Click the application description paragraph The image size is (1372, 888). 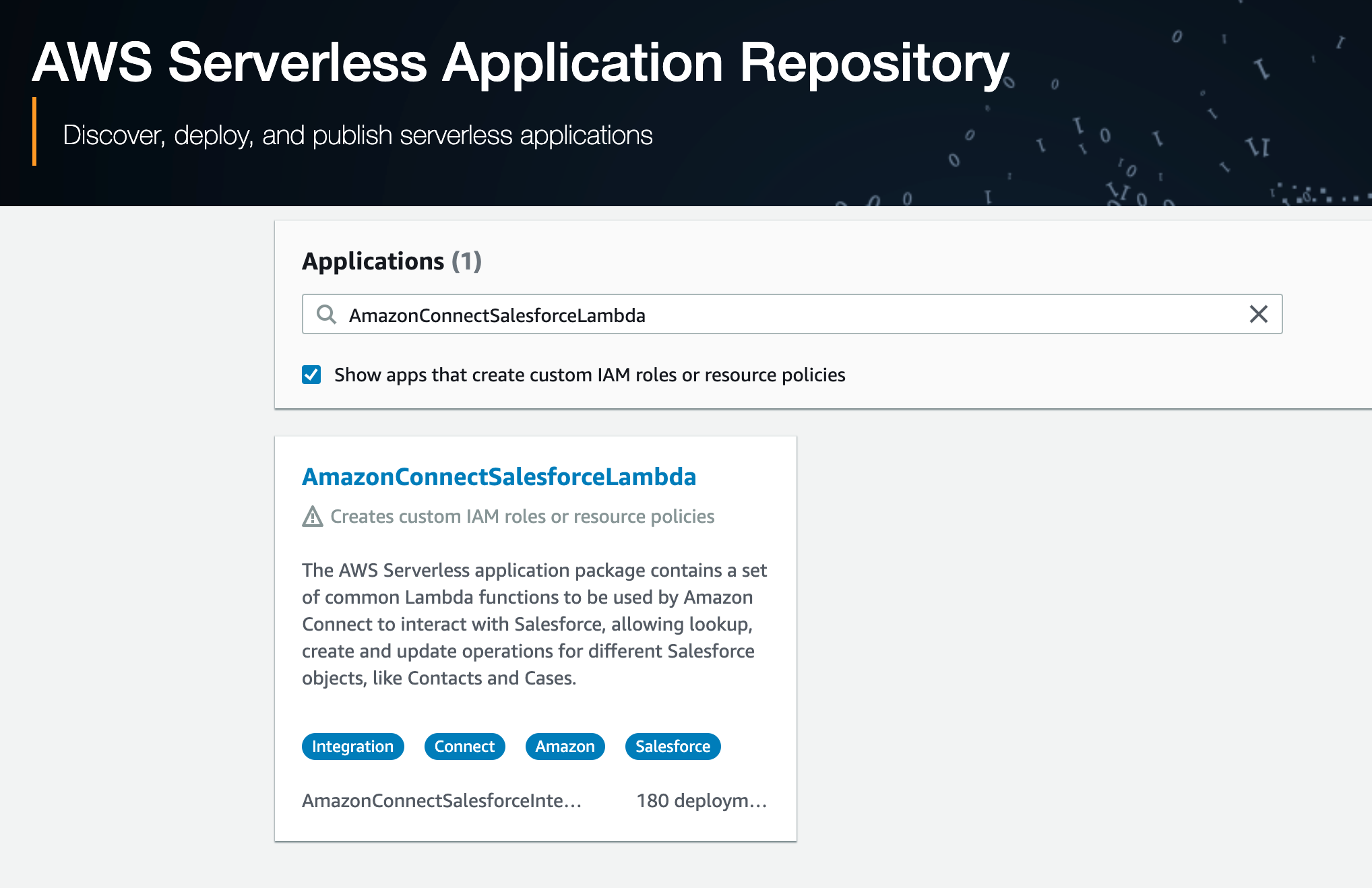click(534, 624)
